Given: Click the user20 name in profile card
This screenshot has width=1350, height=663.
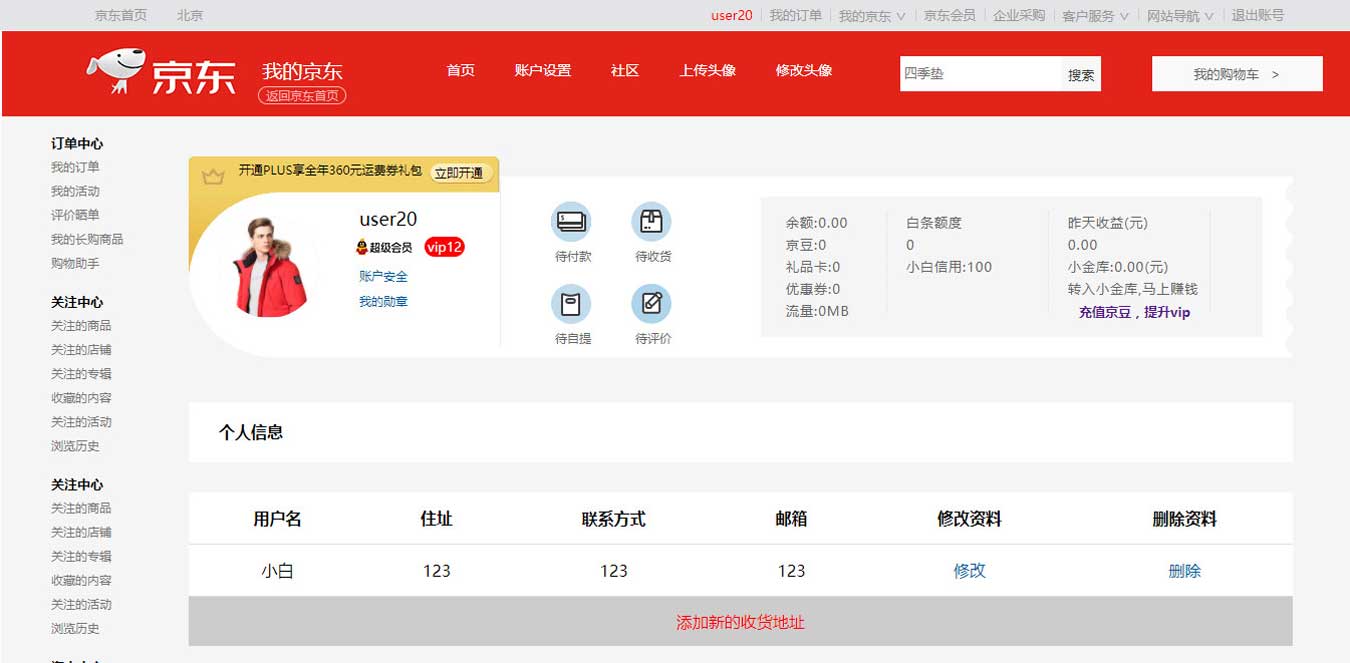Looking at the screenshot, I should [x=388, y=220].
